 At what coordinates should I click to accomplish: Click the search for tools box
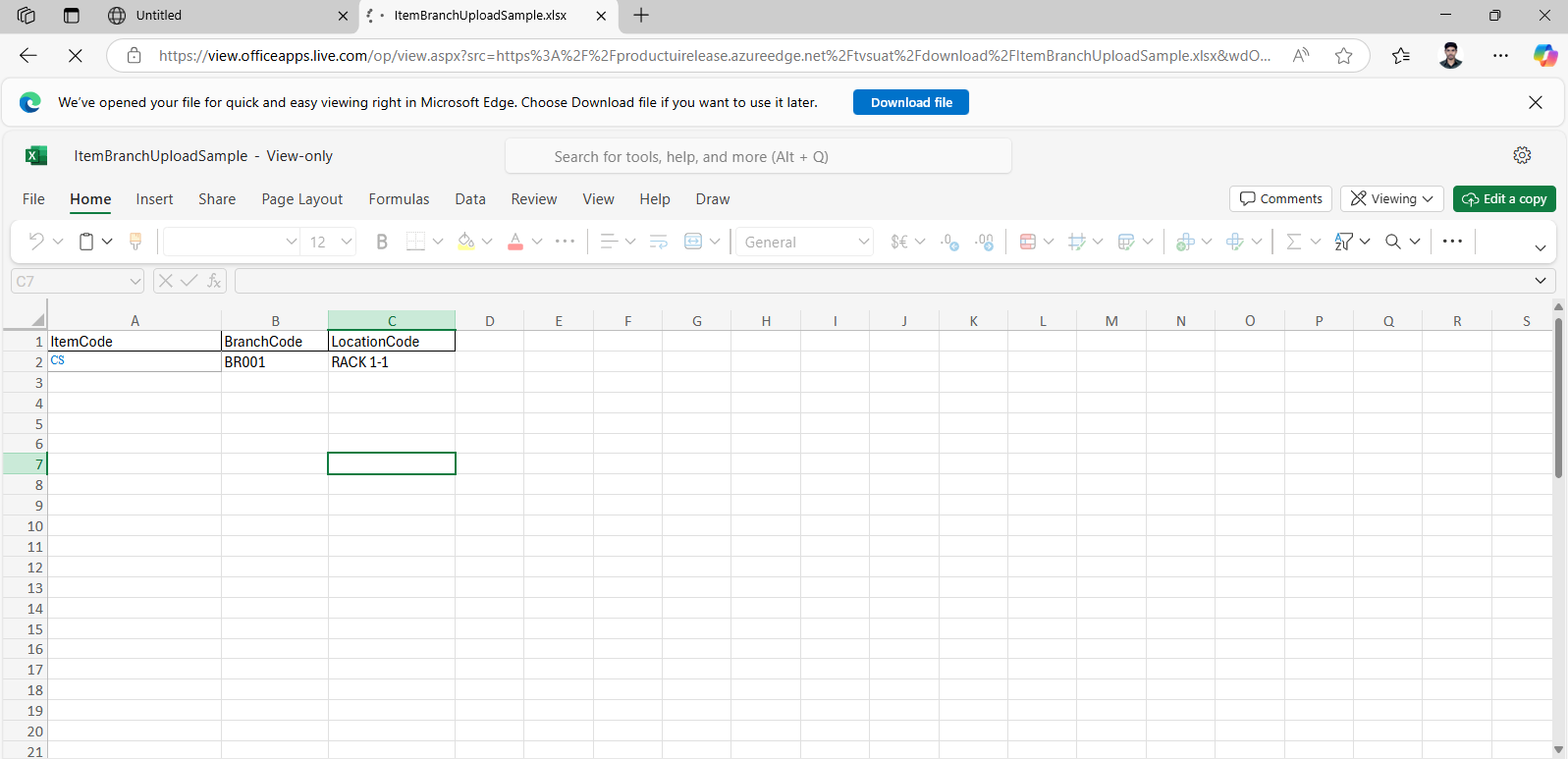click(x=758, y=156)
